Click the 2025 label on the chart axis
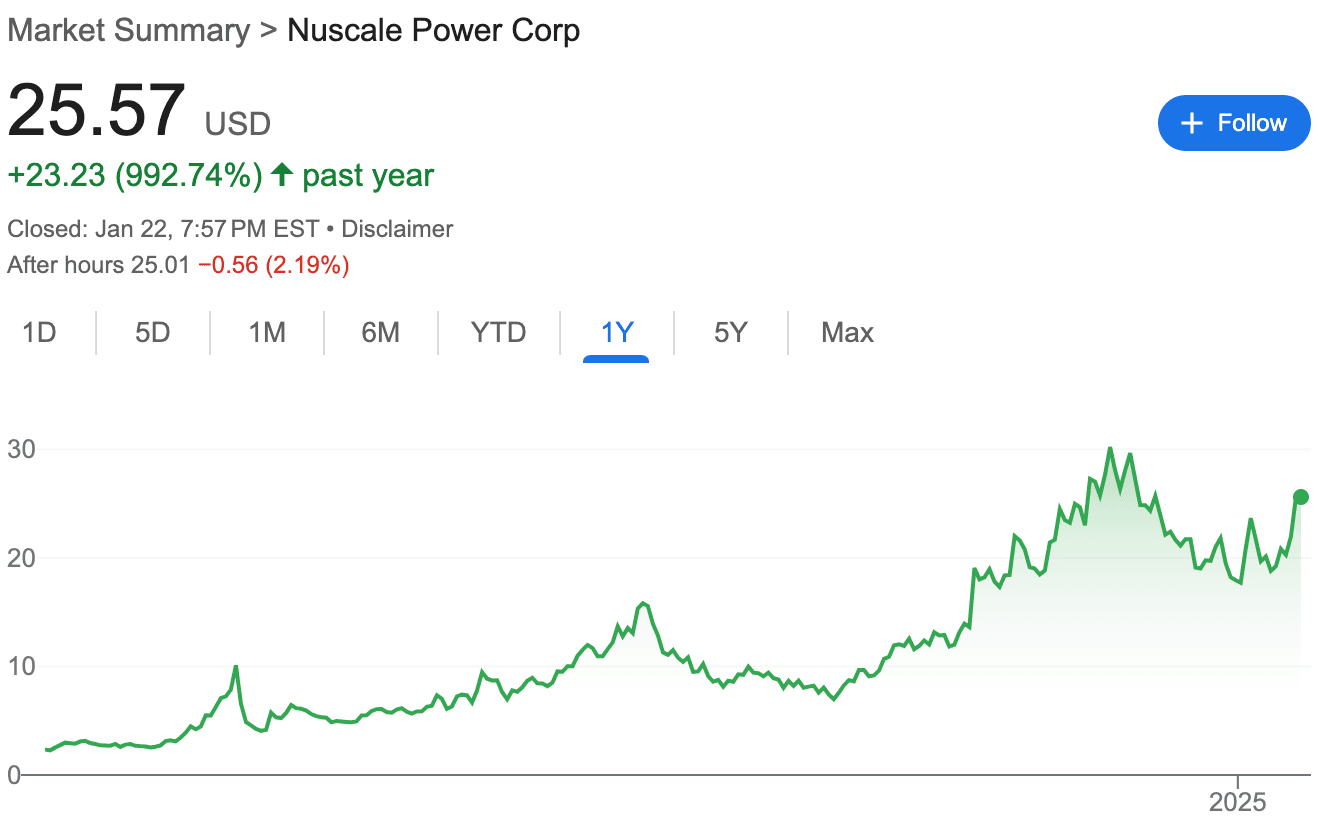The height and width of the screenshot is (836, 1320). [1238, 801]
